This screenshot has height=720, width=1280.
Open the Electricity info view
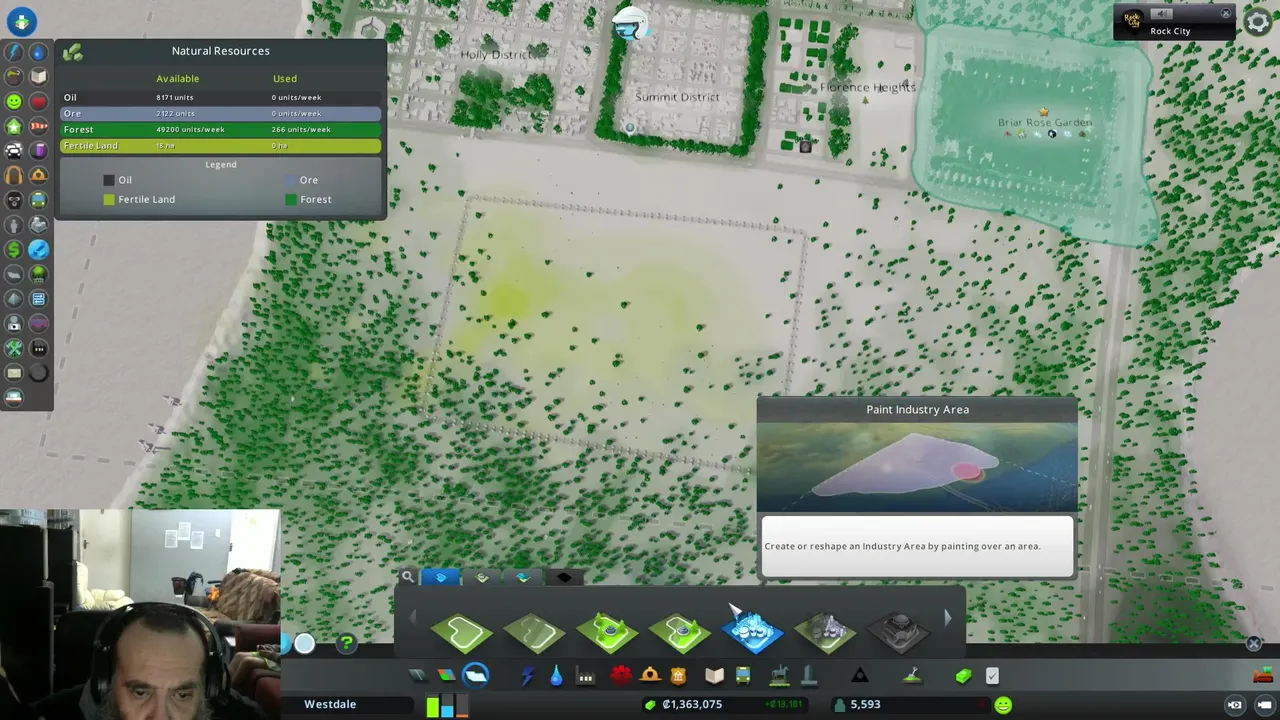point(14,52)
